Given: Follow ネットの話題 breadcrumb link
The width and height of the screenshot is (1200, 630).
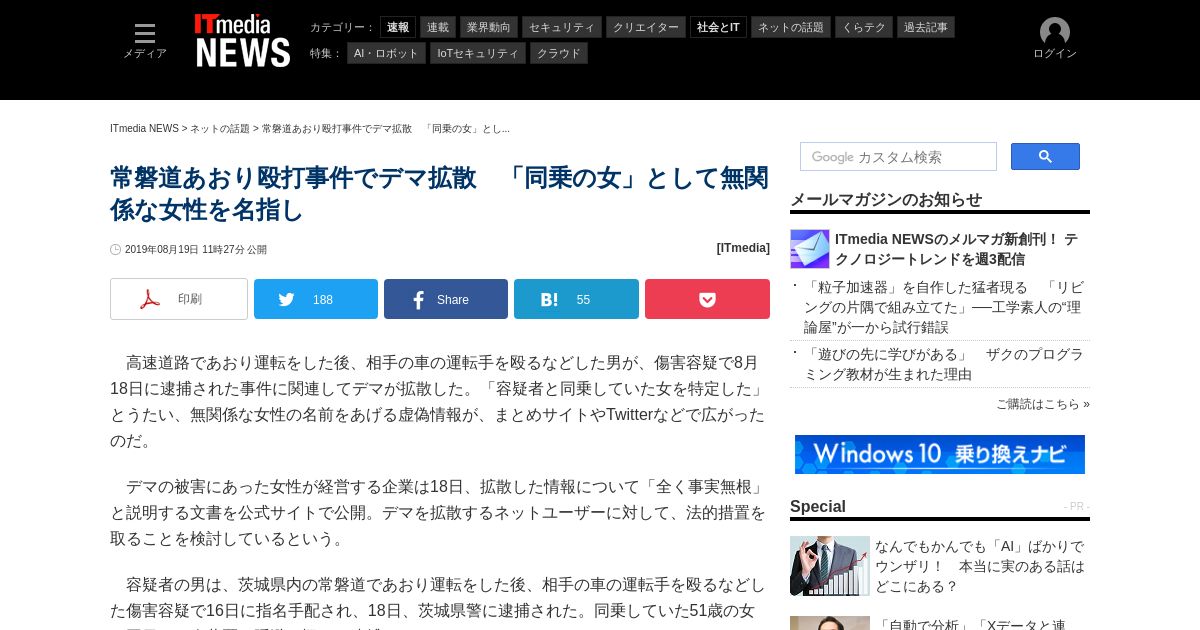Looking at the screenshot, I should coord(220,129).
